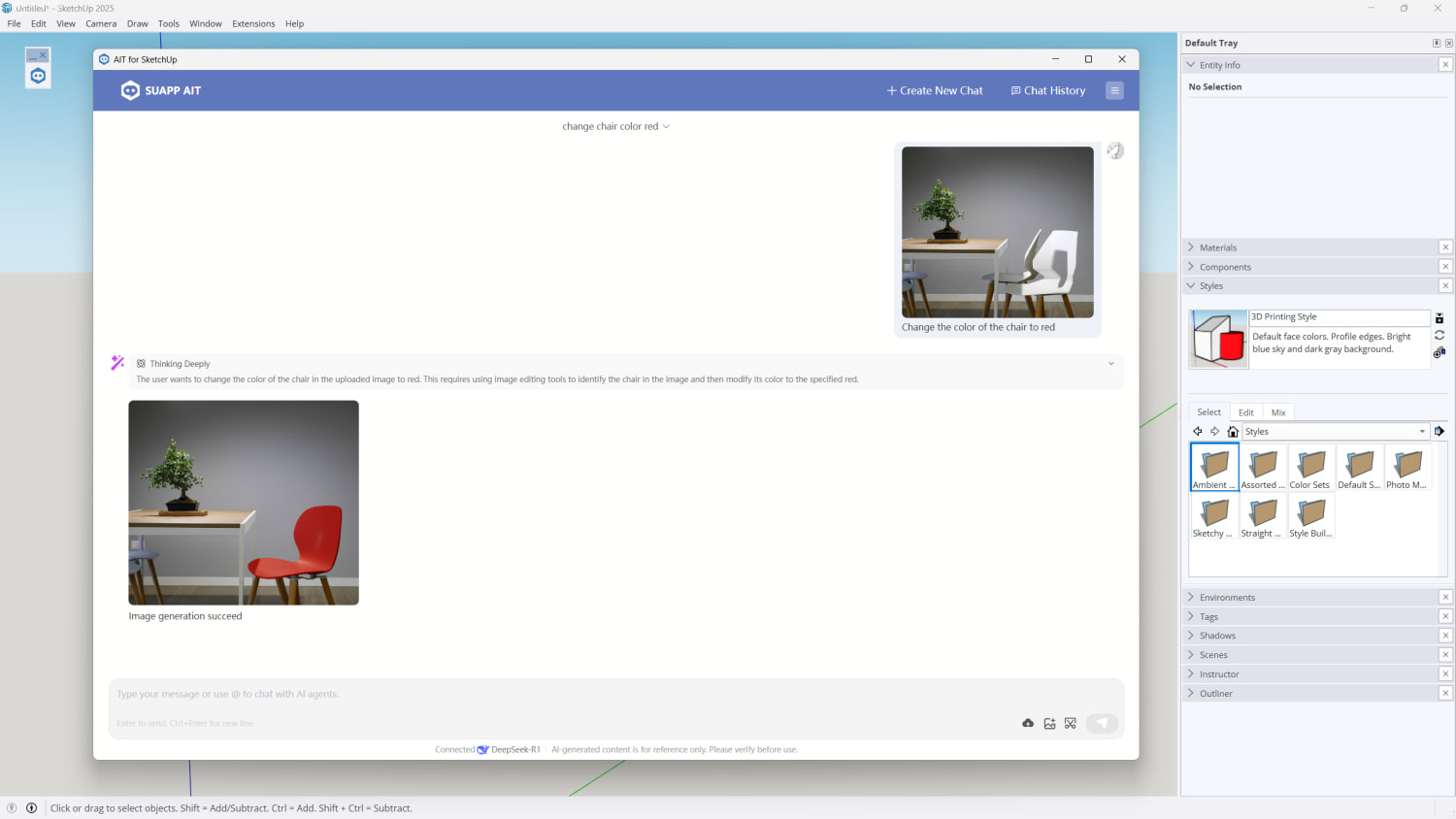Open Chat History
The width and height of the screenshot is (1456, 819).
click(1048, 90)
